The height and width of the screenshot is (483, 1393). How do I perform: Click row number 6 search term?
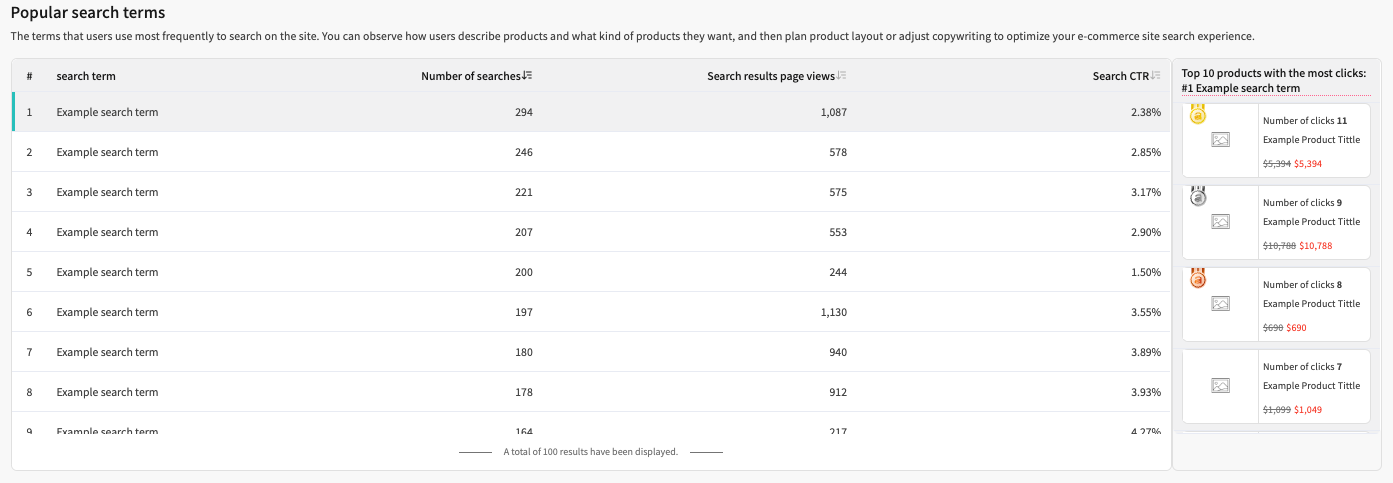(107, 312)
